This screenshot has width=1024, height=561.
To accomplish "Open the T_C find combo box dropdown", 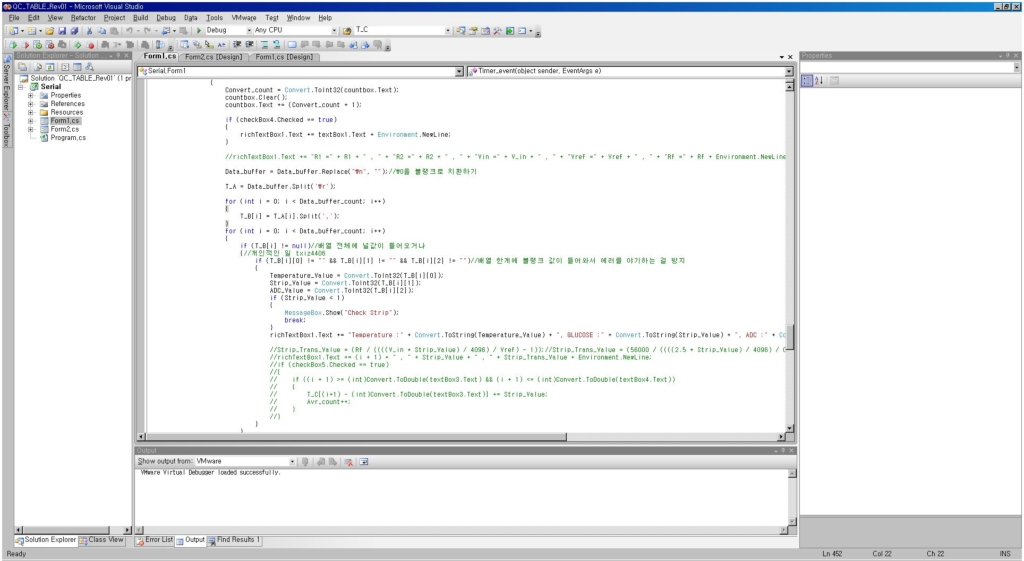I will tap(448, 31).
